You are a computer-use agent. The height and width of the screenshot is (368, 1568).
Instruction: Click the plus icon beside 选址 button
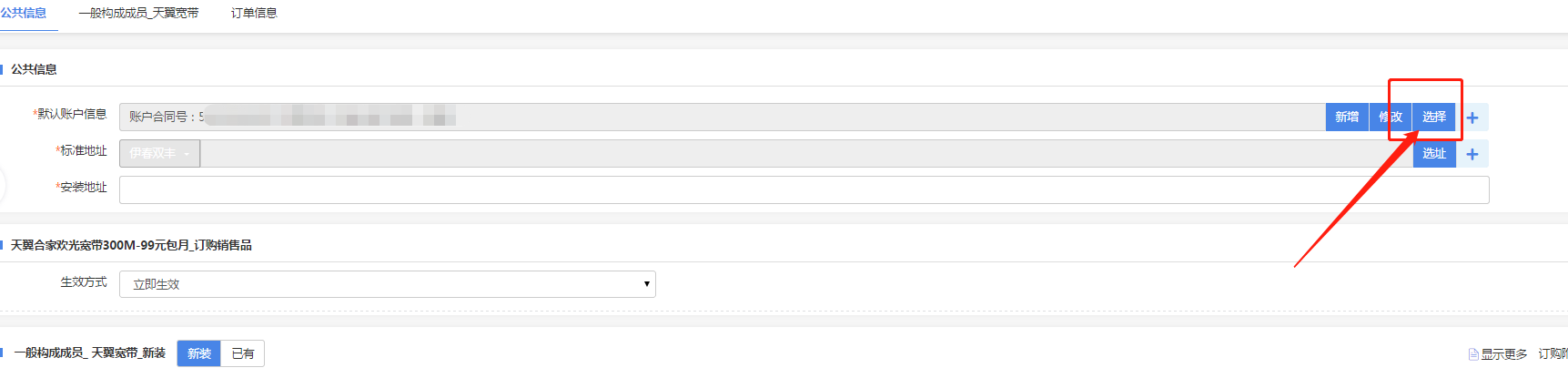tap(1472, 154)
